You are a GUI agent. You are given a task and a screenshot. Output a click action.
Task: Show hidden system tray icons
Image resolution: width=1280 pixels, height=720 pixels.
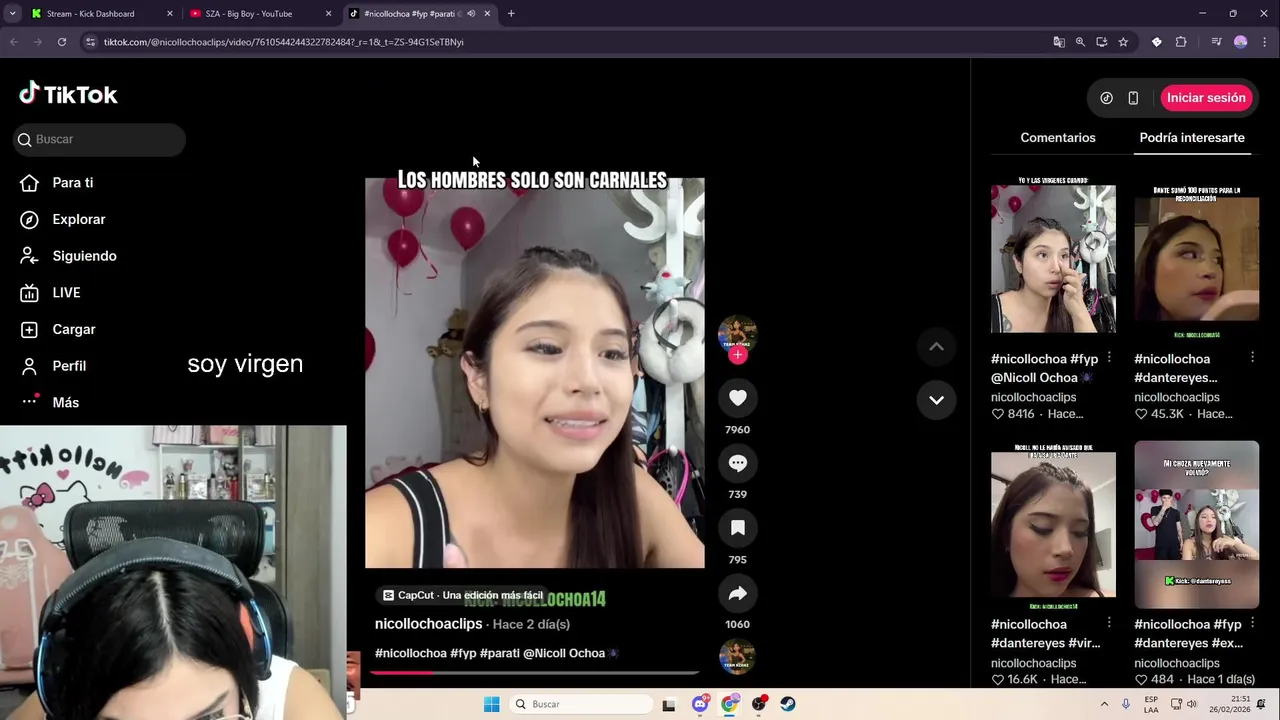point(1104,704)
